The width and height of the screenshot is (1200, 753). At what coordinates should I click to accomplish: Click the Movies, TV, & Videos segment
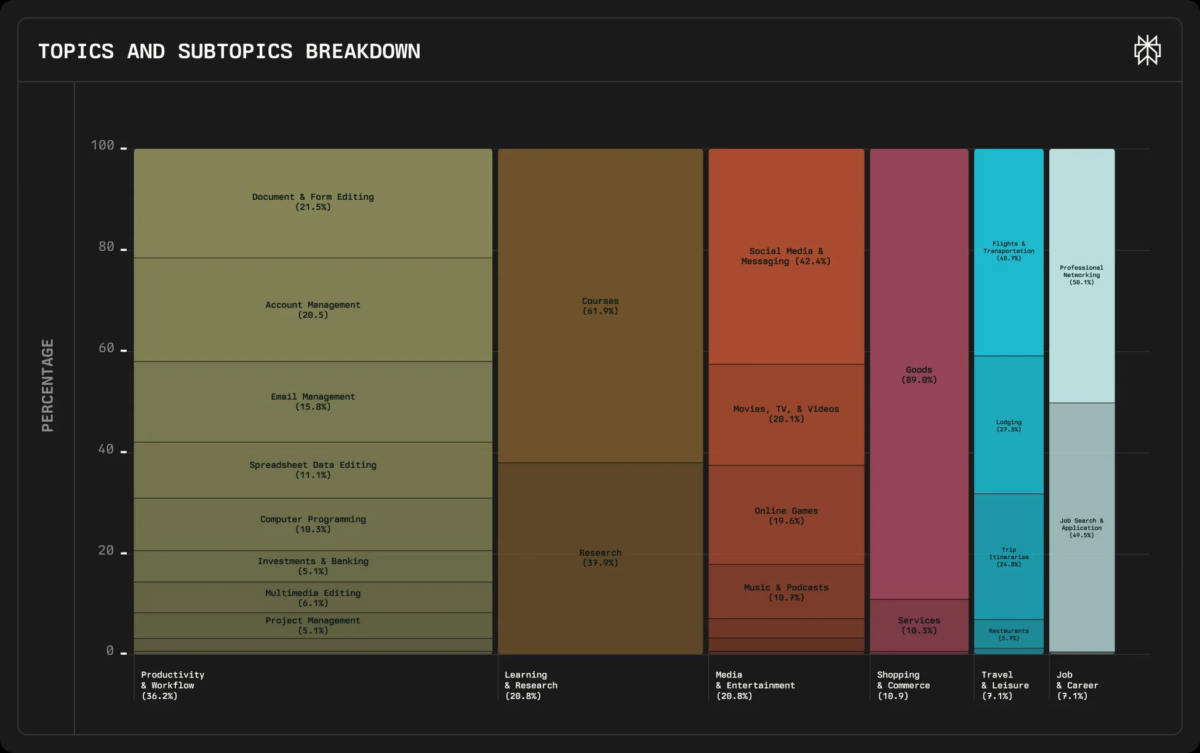785,414
